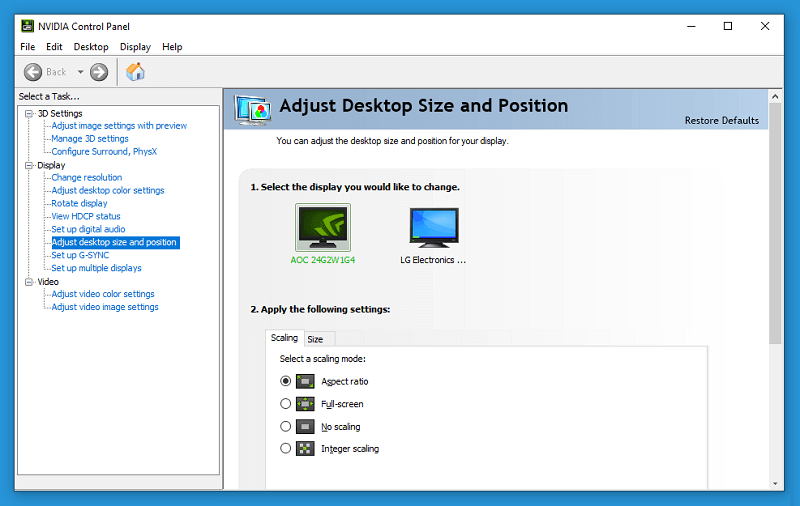
Task: Open Set up G-SYNC
Action: tap(80, 255)
